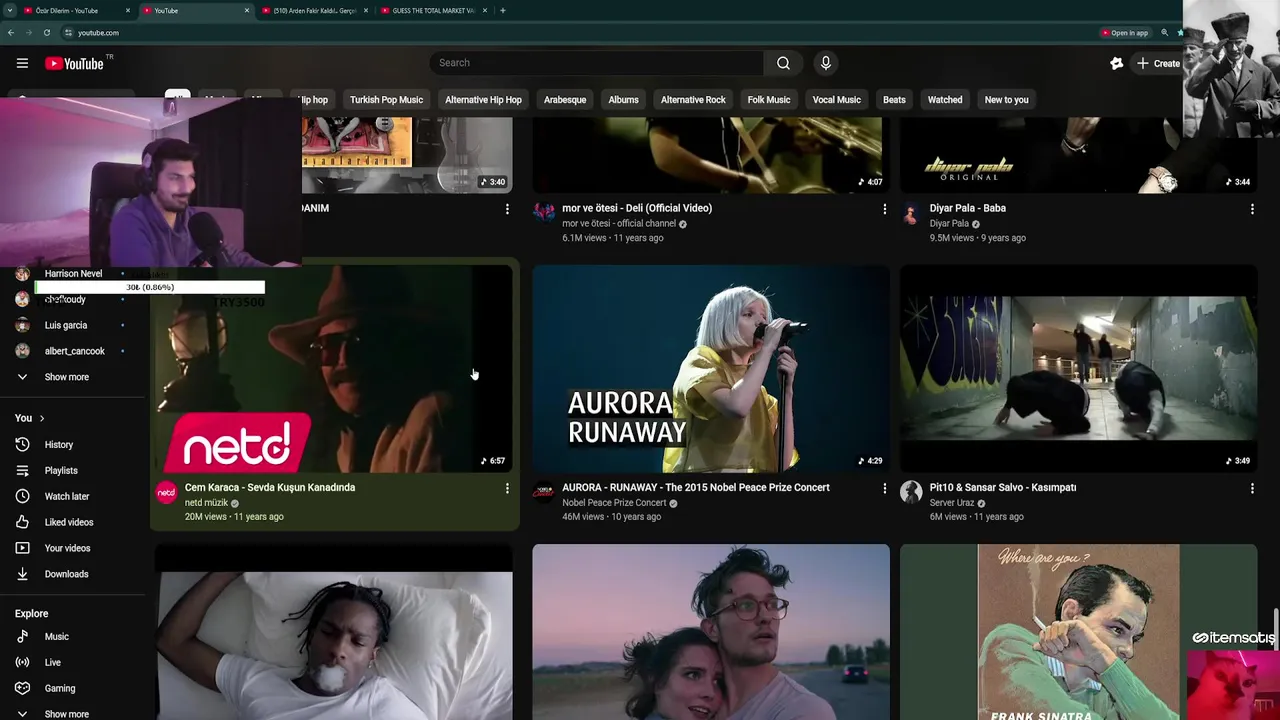Reload the page with the refresh icon
The width and height of the screenshot is (1280, 720).
click(46, 33)
